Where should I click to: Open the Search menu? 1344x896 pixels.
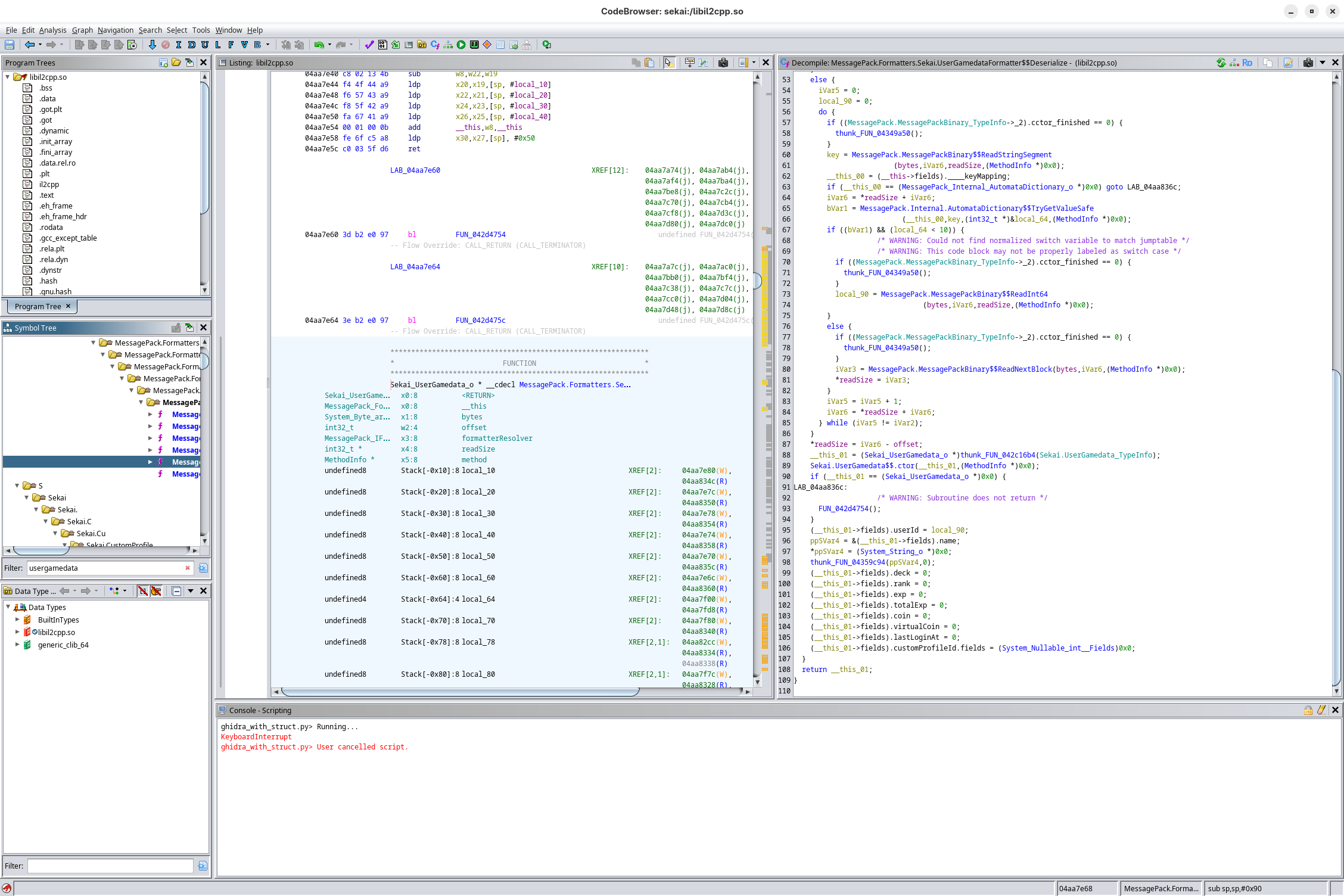pos(150,30)
